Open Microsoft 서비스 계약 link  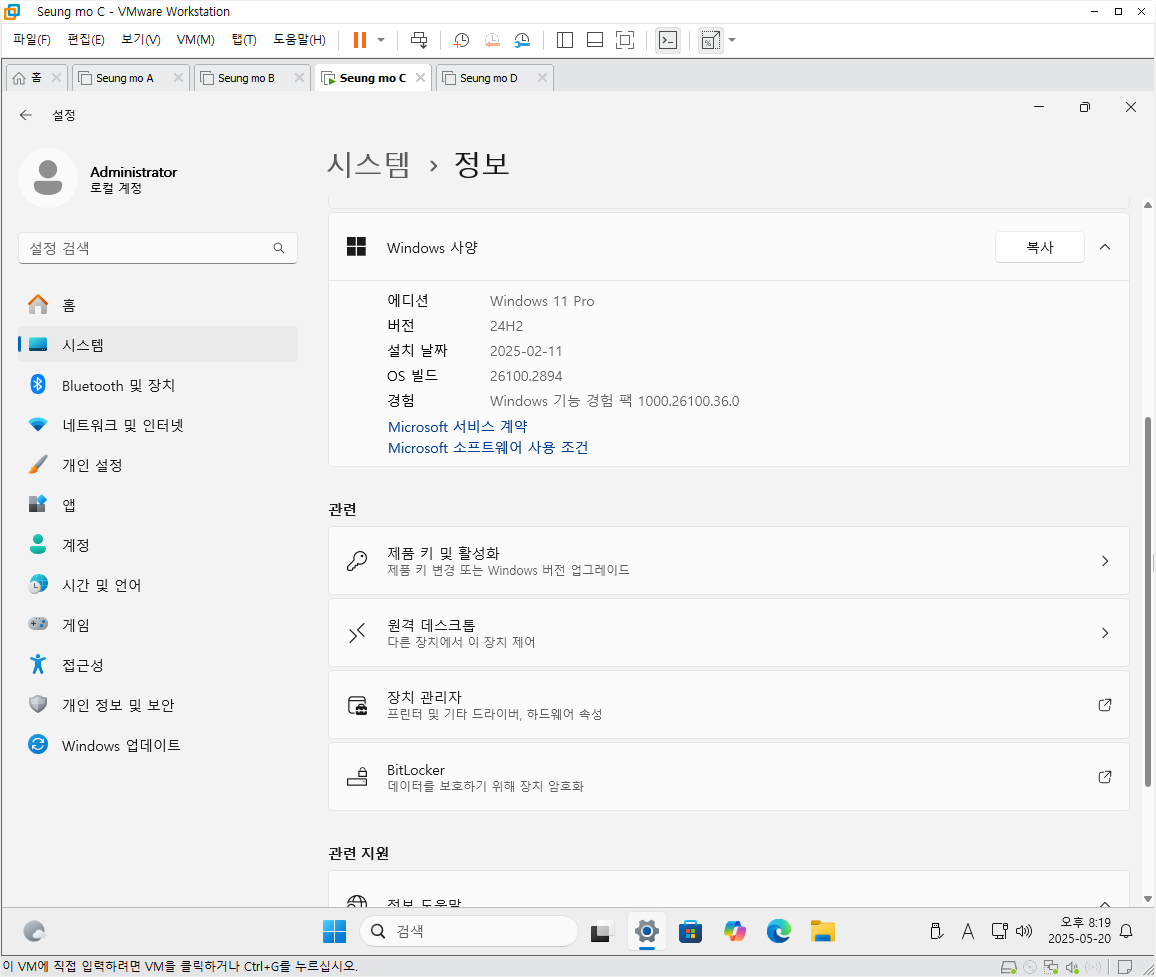pos(458,426)
